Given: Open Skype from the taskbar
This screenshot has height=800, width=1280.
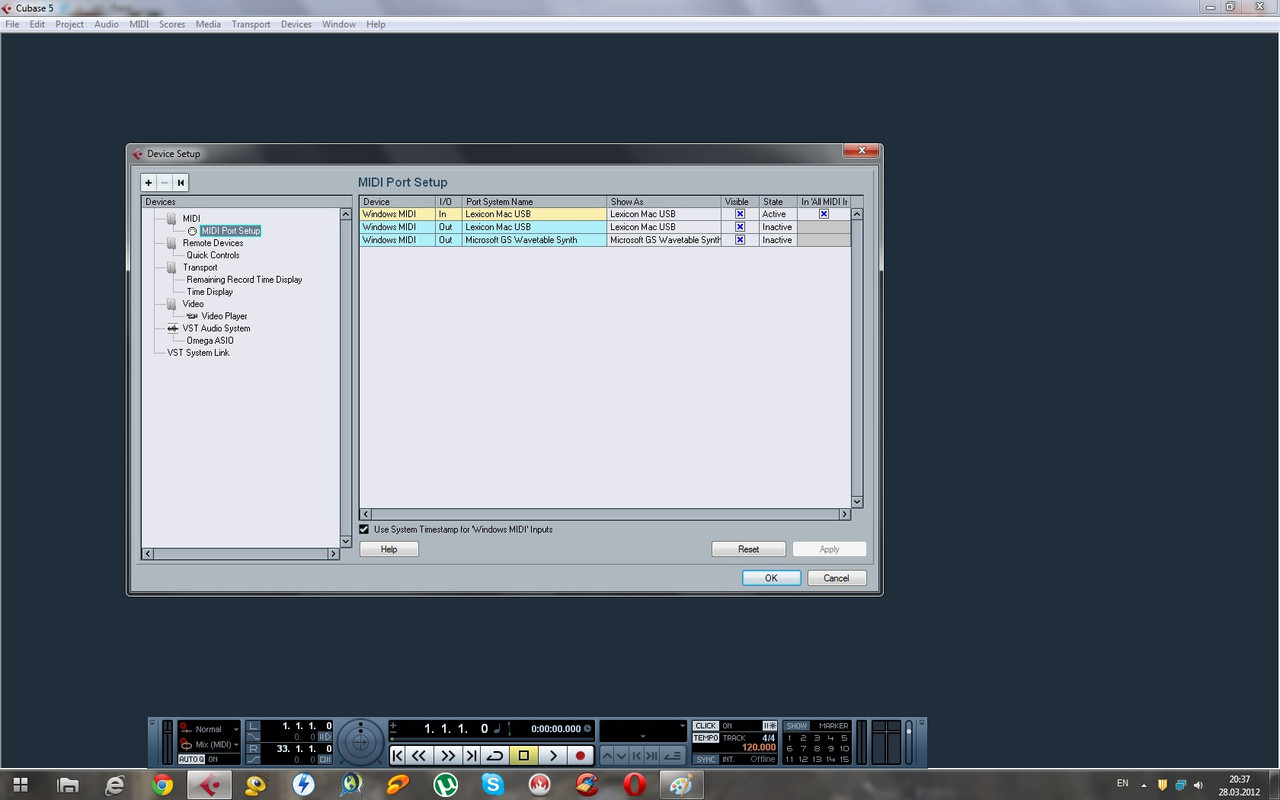Looking at the screenshot, I should [493, 784].
